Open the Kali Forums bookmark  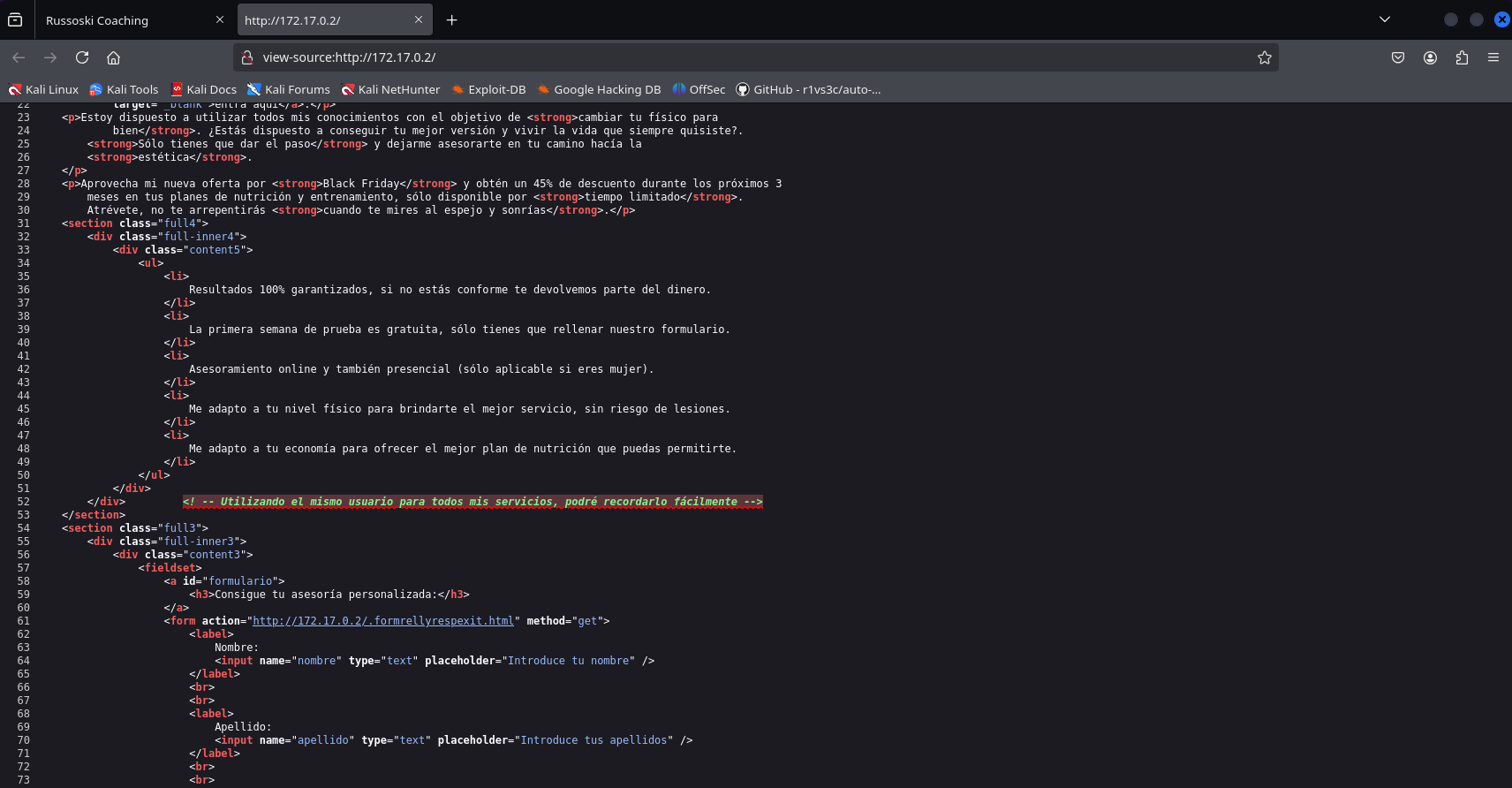289,89
